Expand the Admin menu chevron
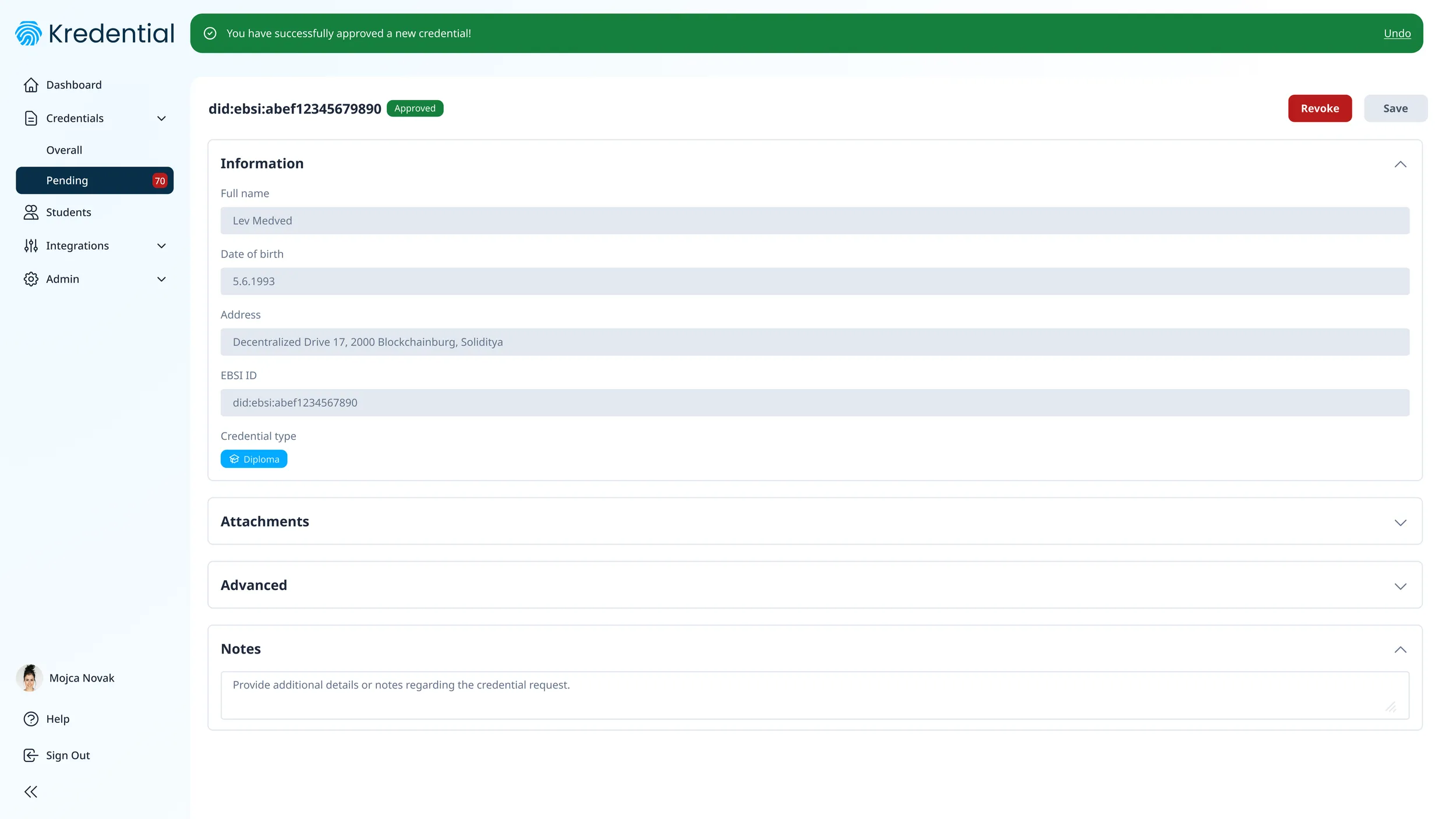Viewport: 1456px width, 819px height. [x=161, y=279]
